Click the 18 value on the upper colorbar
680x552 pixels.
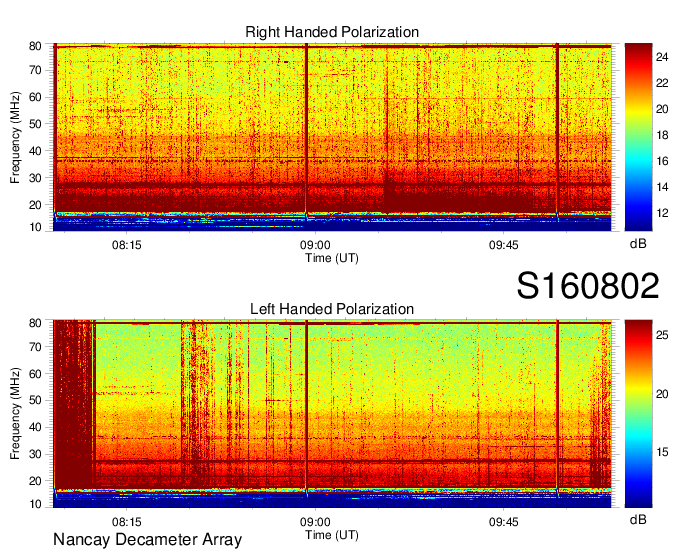click(x=662, y=135)
